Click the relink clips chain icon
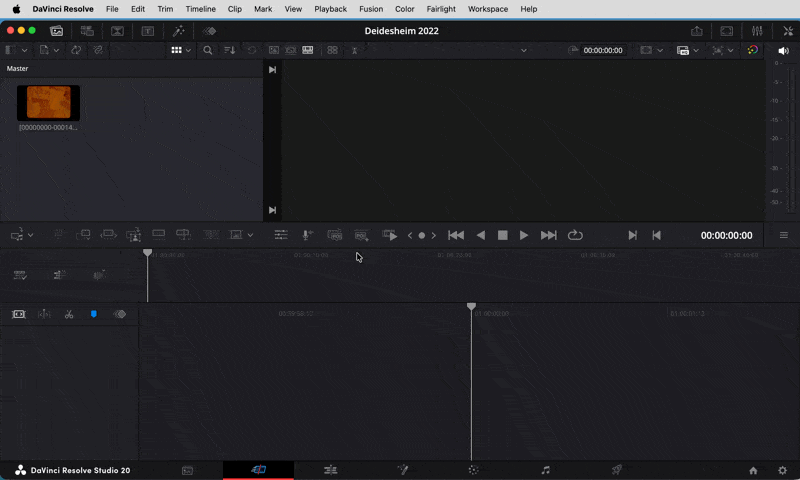 click(98, 50)
